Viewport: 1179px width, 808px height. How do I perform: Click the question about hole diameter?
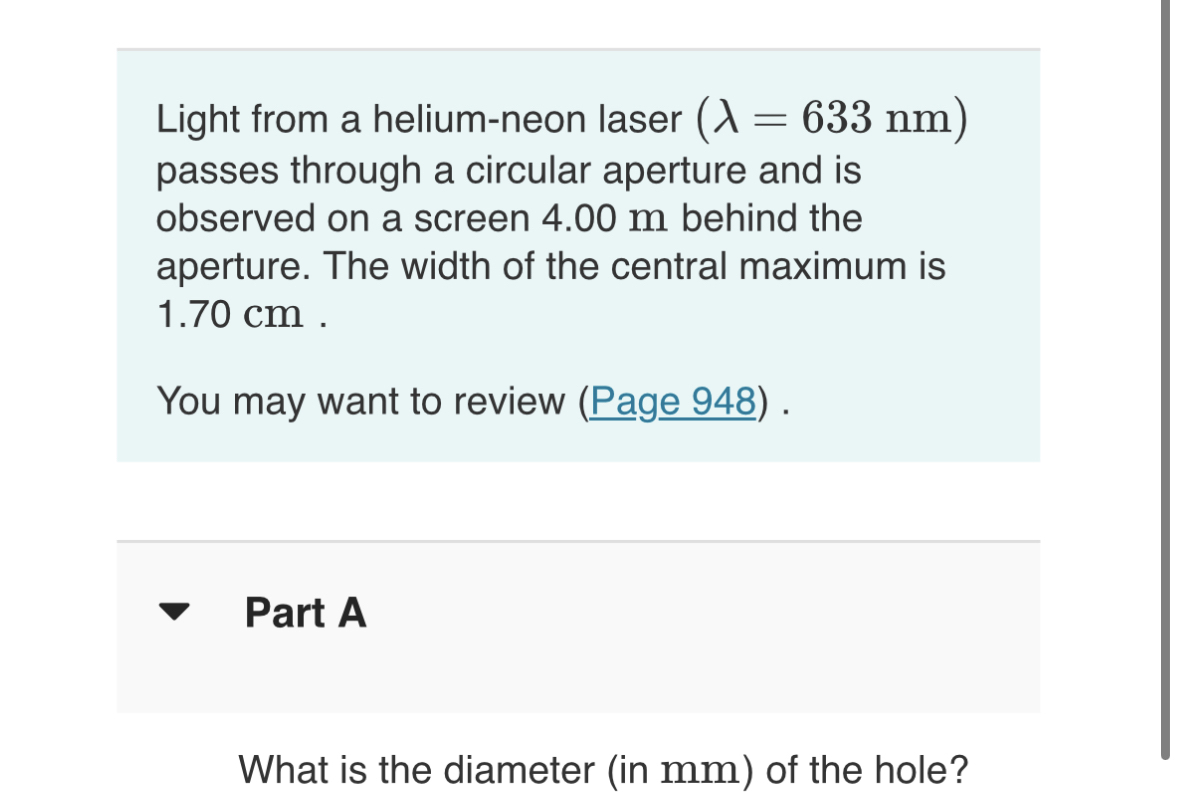pos(601,769)
